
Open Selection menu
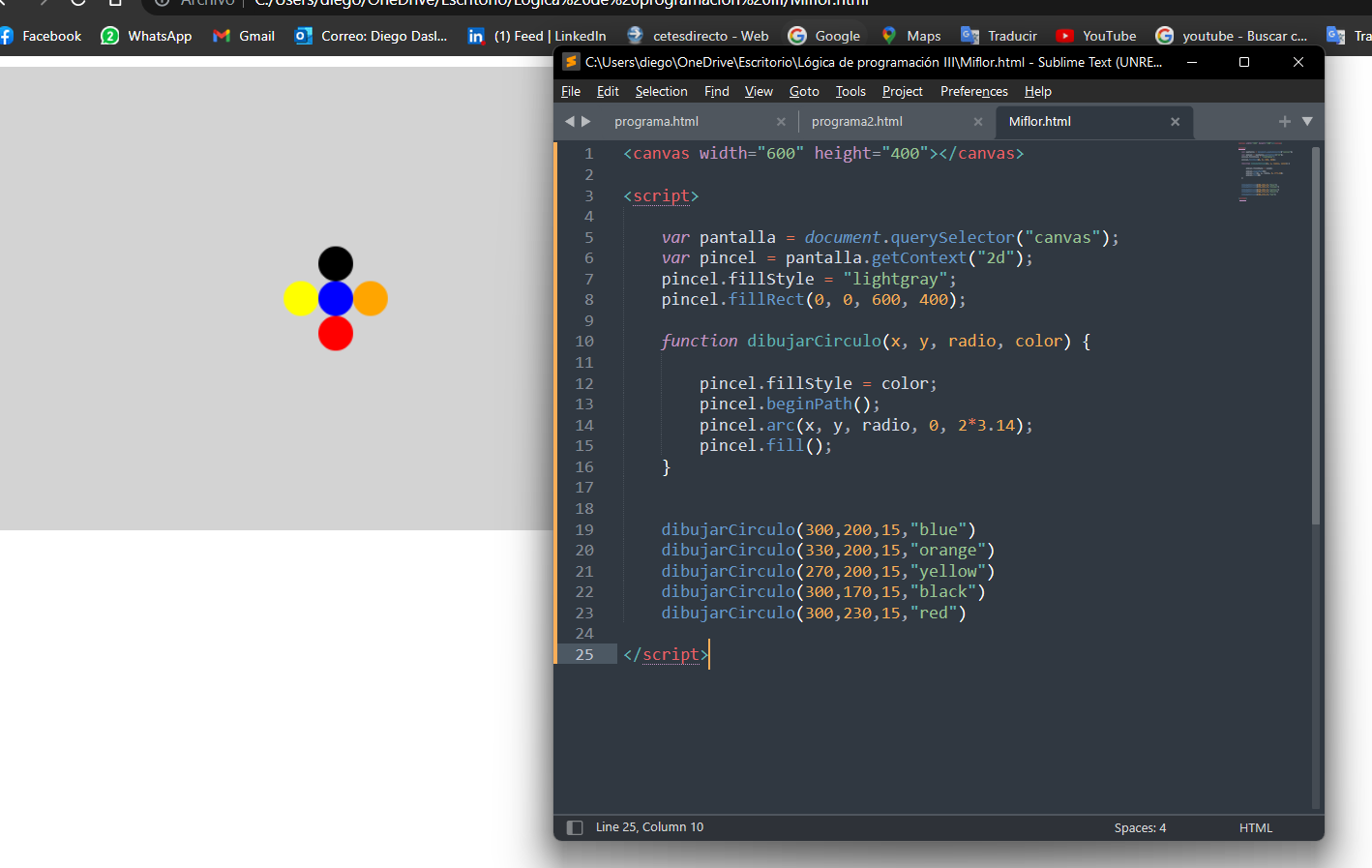coord(662,91)
